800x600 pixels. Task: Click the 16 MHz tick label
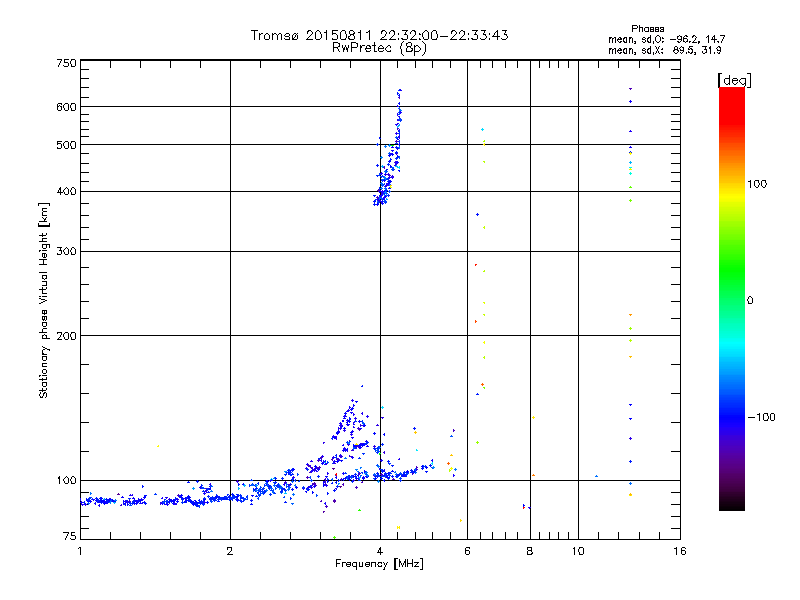[680, 551]
